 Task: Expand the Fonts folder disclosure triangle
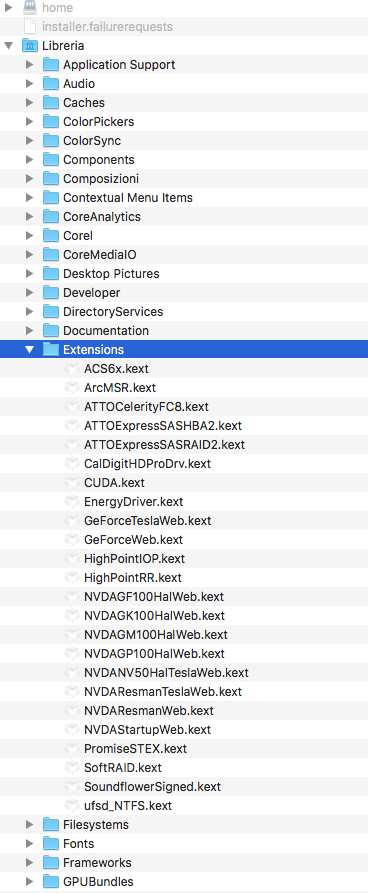(x=30, y=843)
